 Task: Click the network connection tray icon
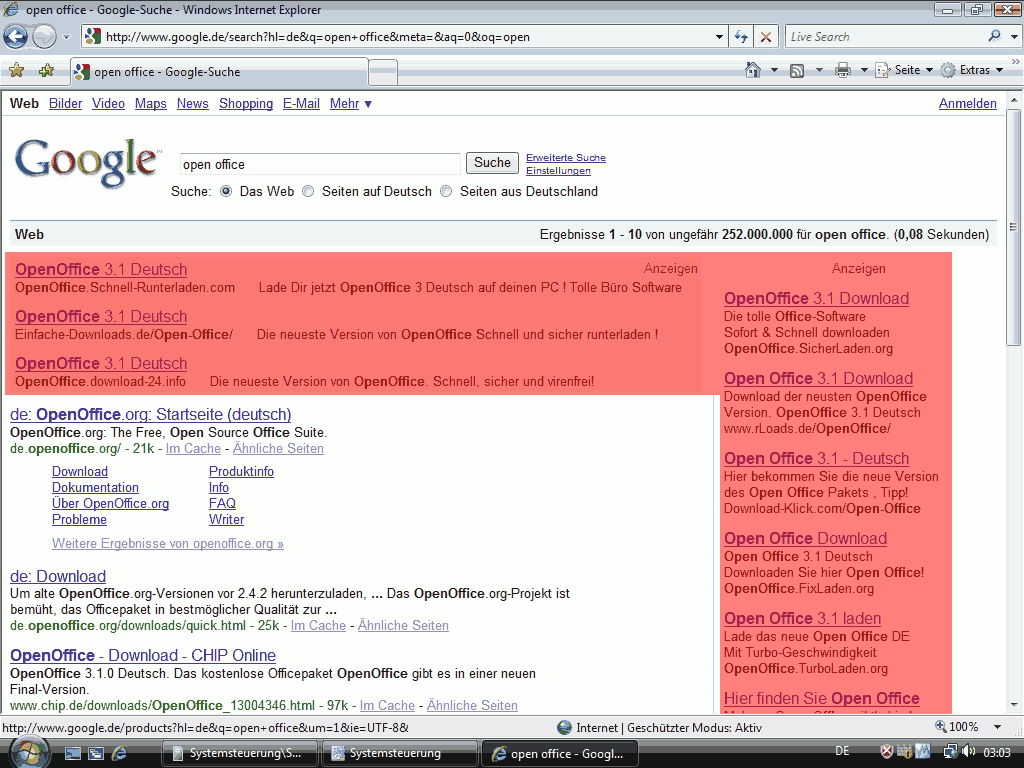pos(950,752)
